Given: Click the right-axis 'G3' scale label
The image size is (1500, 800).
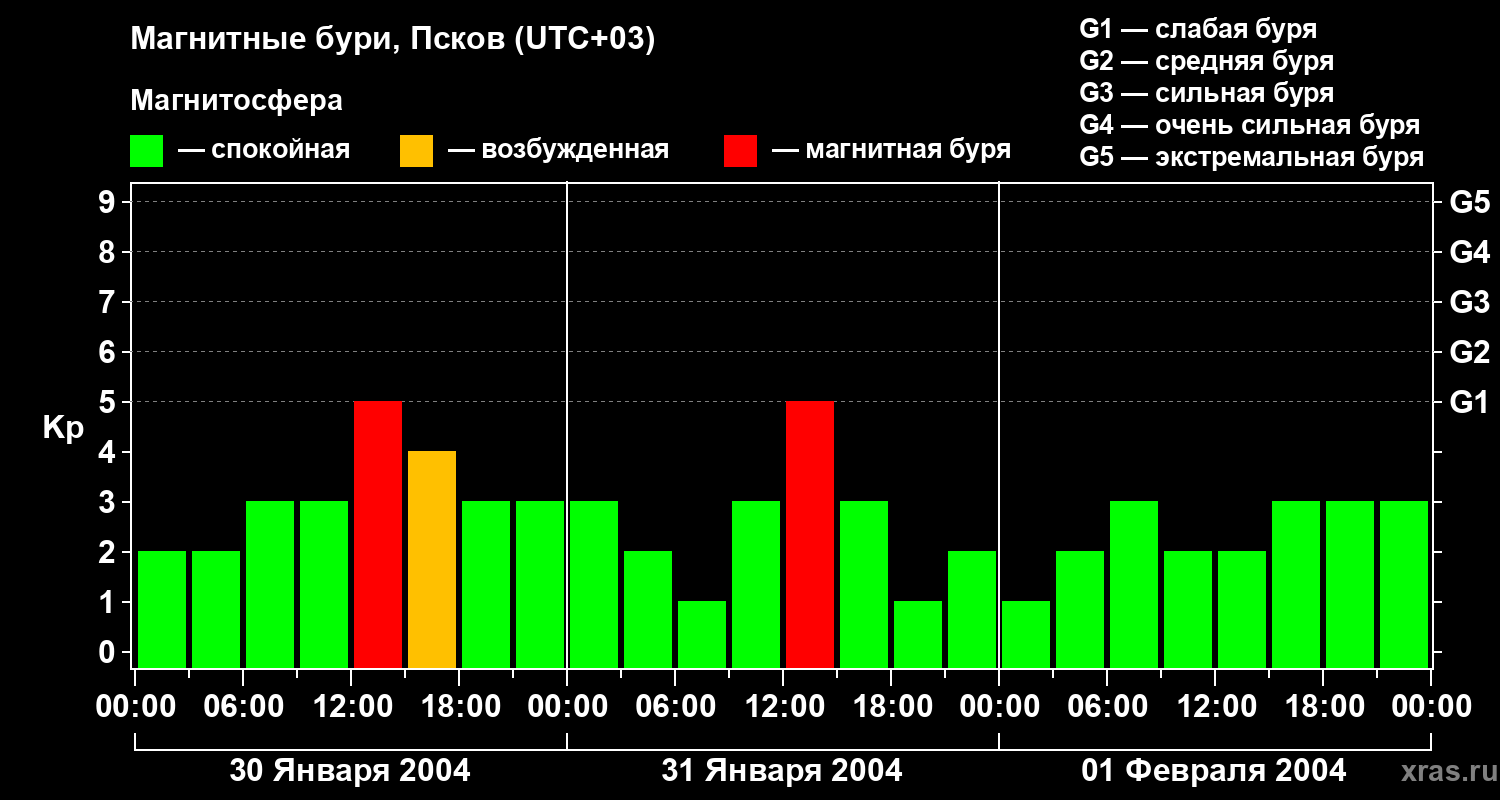Looking at the screenshot, I should (x=1469, y=302).
